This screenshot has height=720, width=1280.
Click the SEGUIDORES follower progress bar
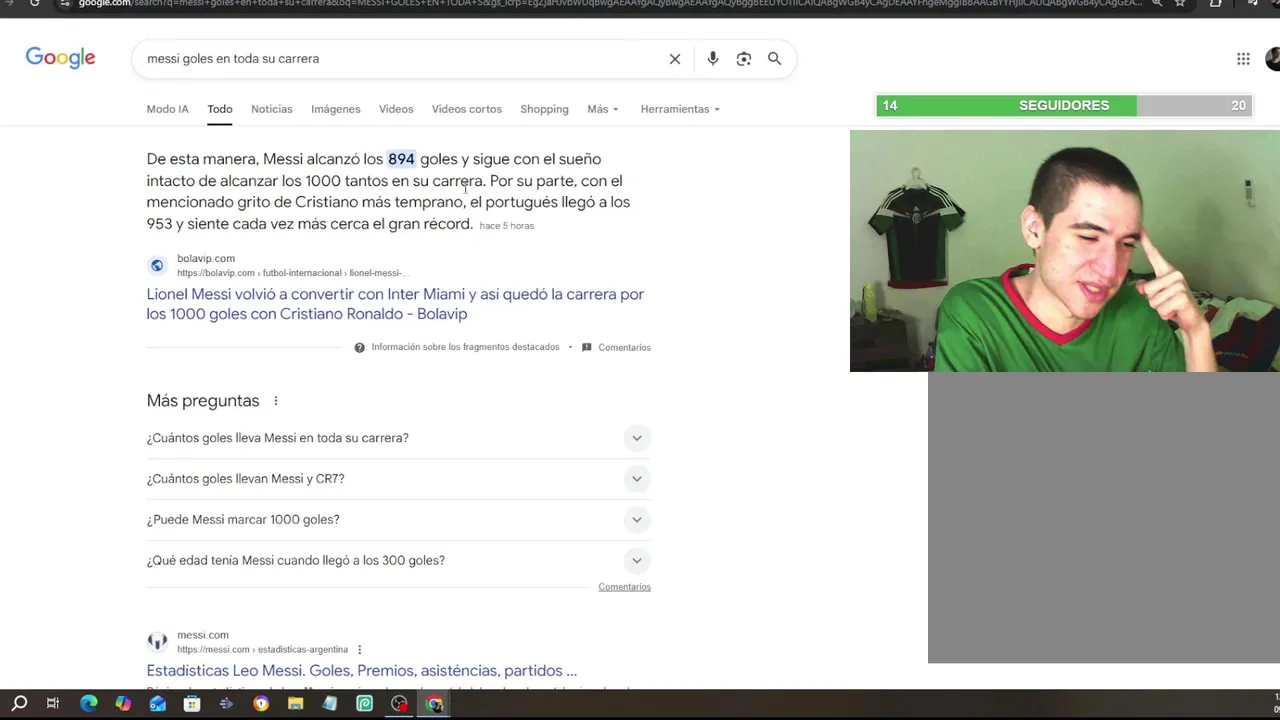click(1064, 105)
